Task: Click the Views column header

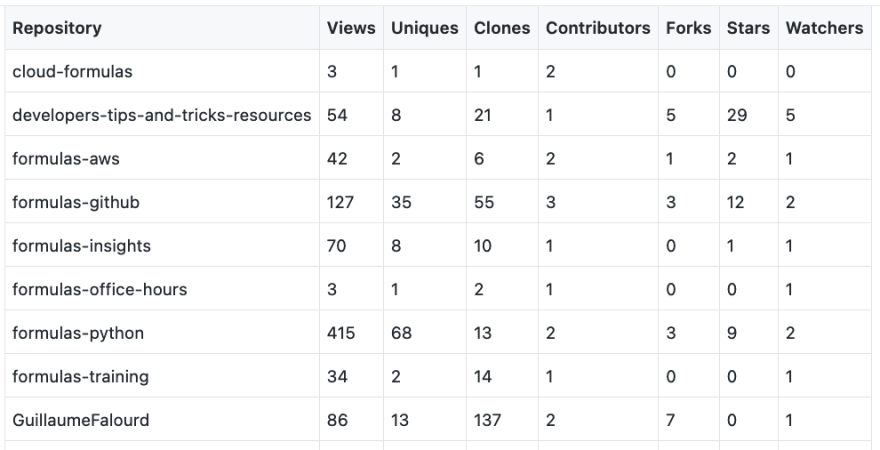Action: click(x=351, y=28)
